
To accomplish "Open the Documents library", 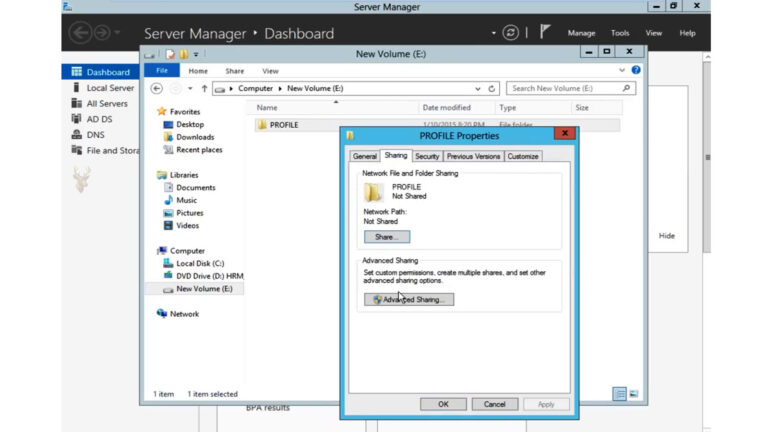I will click(x=195, y=188).
